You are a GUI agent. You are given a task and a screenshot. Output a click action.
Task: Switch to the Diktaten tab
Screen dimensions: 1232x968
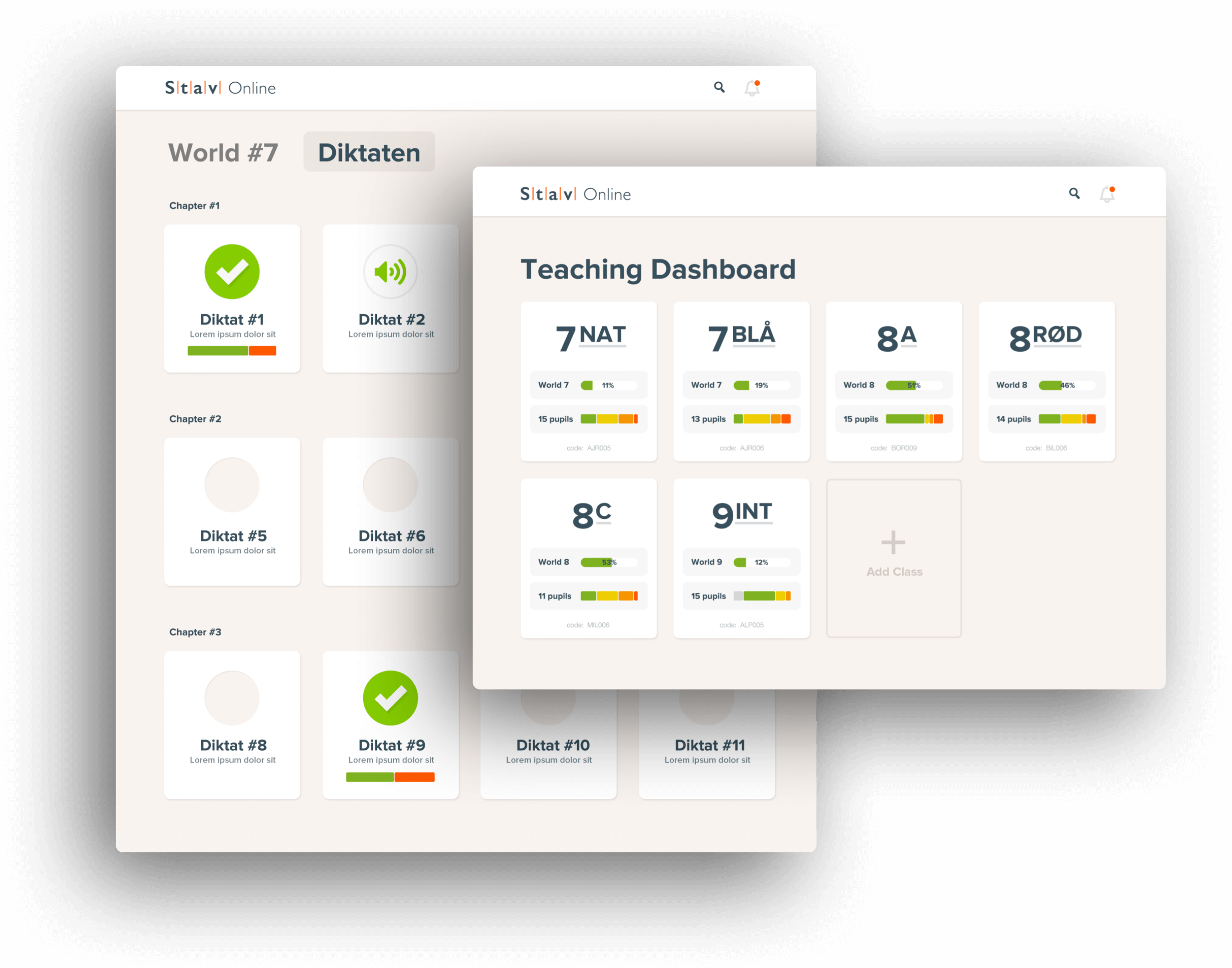(x=369, y=152)
